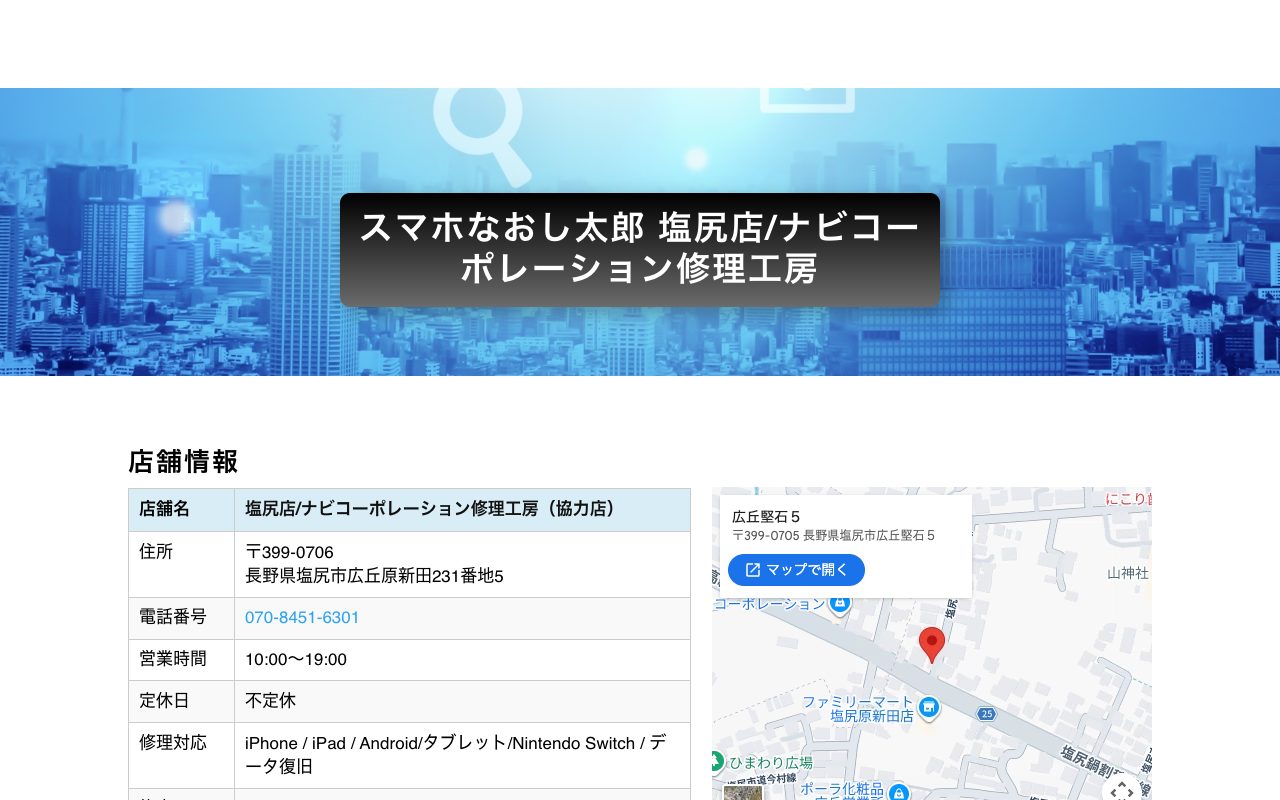
Task: Click the ポーラ化粧品 shop marker icon
Action: [899, 793]
